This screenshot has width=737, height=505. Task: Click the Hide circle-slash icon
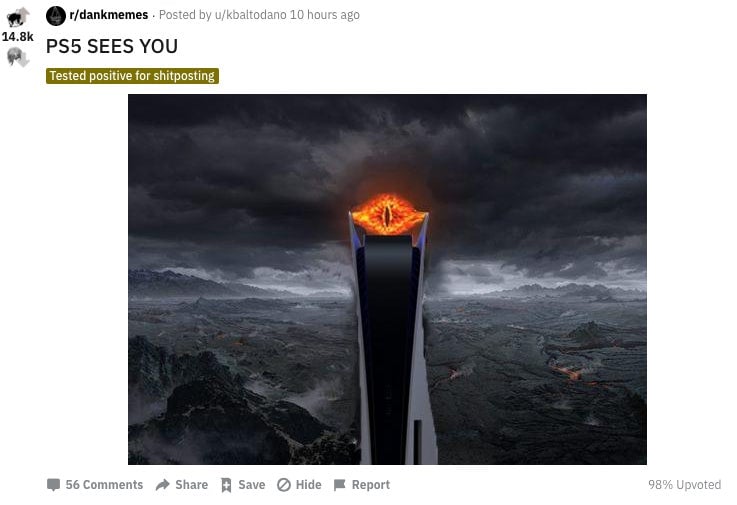284,485
